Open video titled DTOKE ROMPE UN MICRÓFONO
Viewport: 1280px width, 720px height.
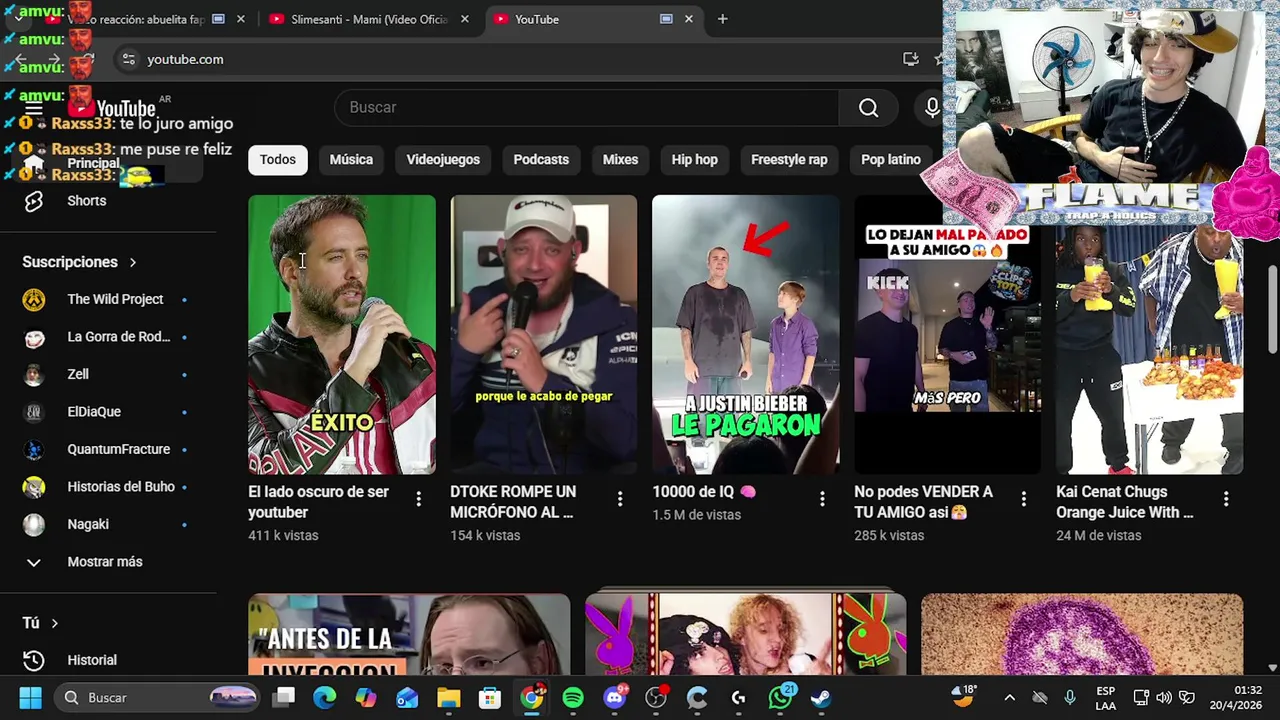pyautogui.click(x=513, y=502)
